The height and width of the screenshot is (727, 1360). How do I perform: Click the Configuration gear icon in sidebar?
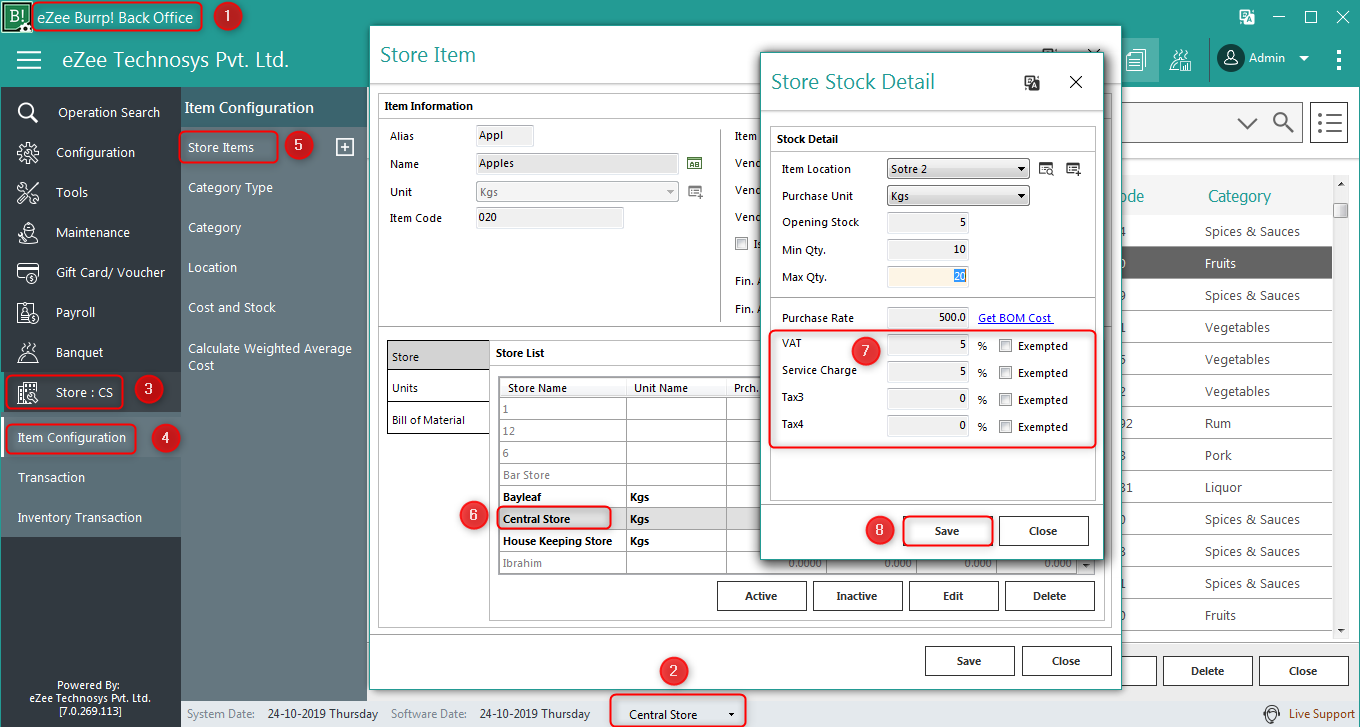click(x=28, y=152)
